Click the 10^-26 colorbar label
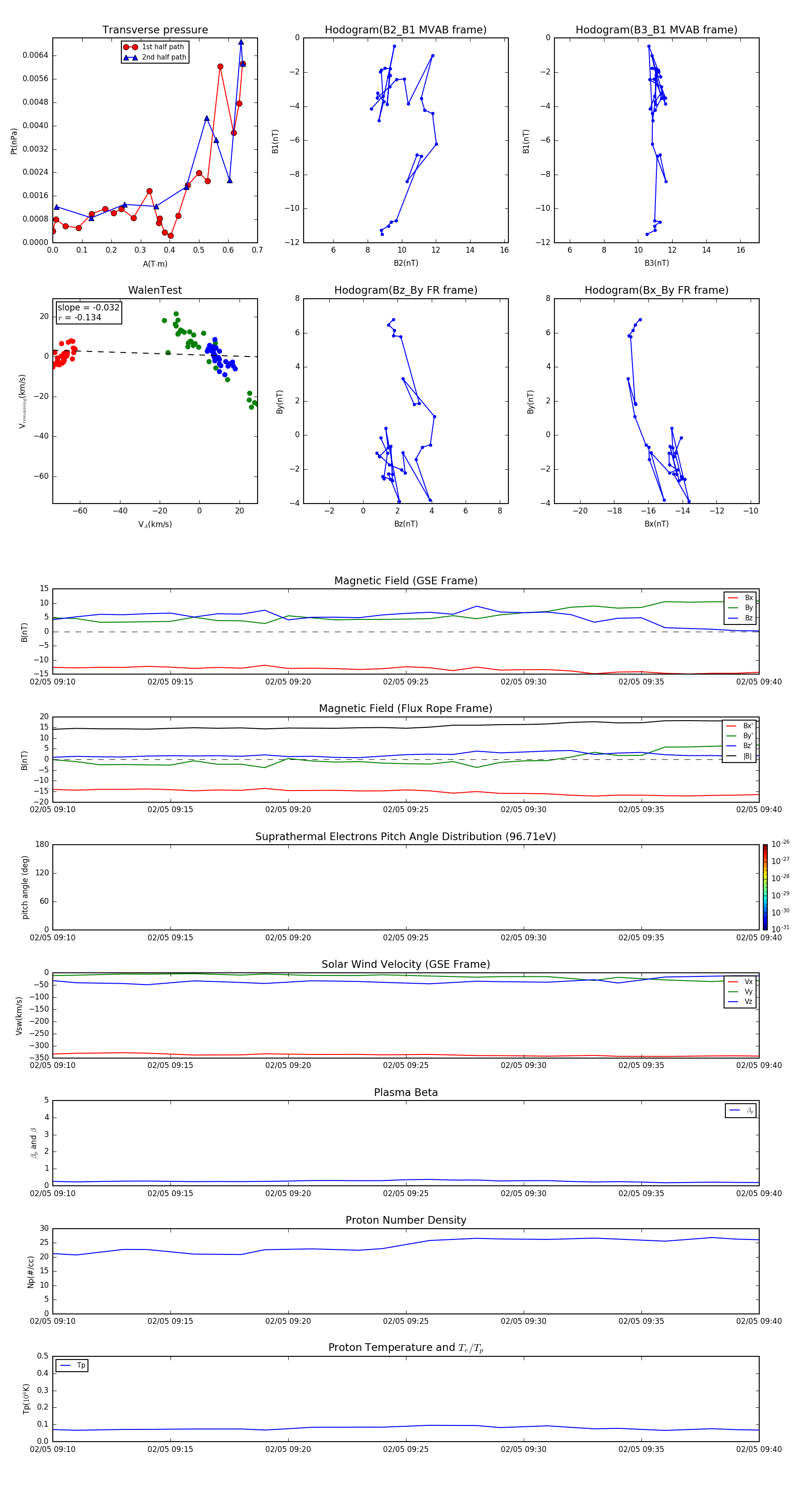Viewport: 812px width, 1489px height. 780,844
